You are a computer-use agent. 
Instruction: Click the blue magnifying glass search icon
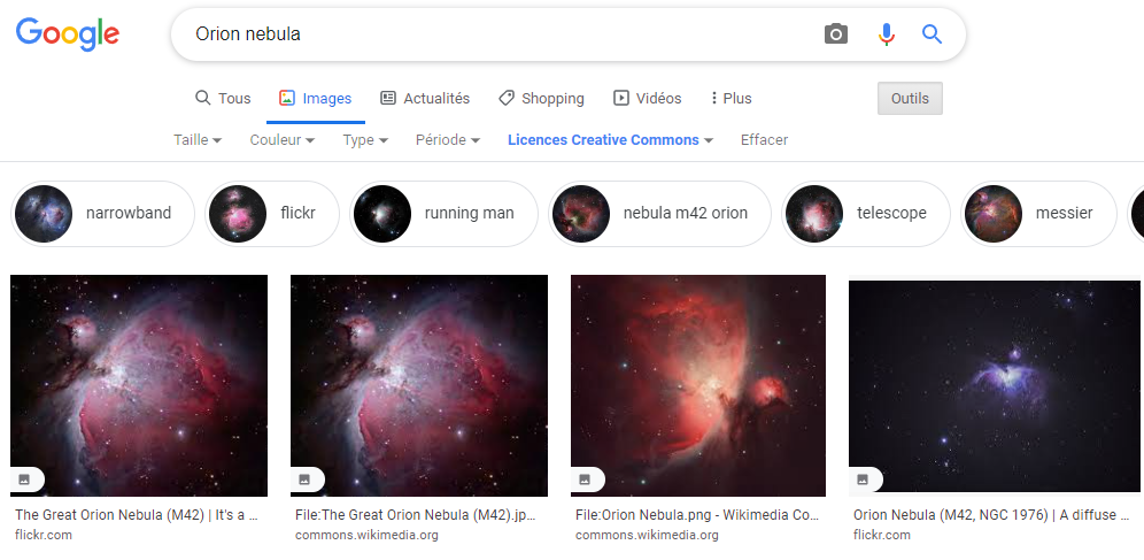(932, 34)
